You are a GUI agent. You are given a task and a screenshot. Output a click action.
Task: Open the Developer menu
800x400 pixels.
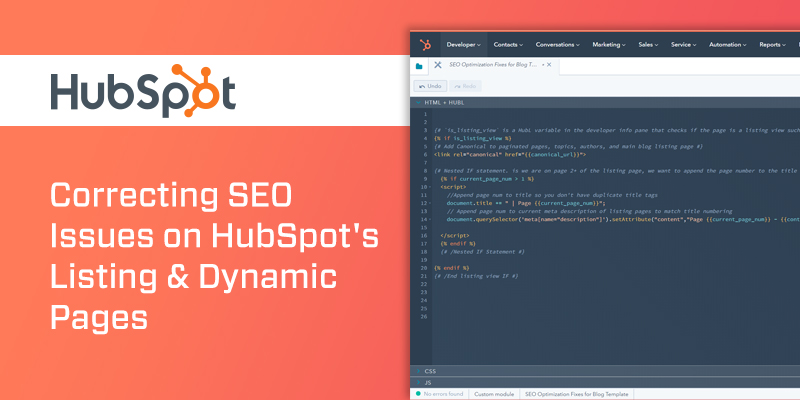pyautogui.click(x=463, y=45)
